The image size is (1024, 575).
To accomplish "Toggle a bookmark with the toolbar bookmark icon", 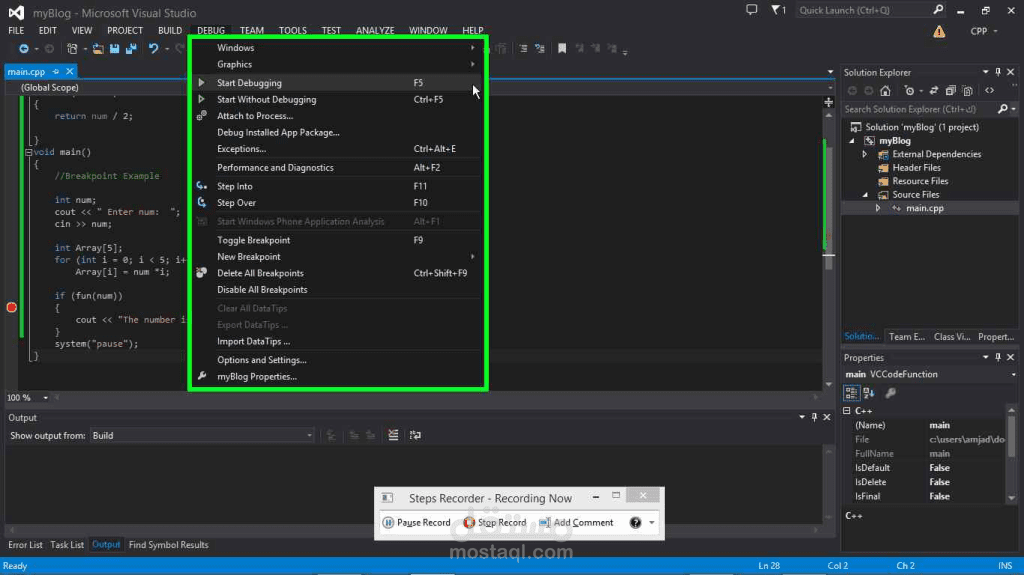I will (562, 48).
